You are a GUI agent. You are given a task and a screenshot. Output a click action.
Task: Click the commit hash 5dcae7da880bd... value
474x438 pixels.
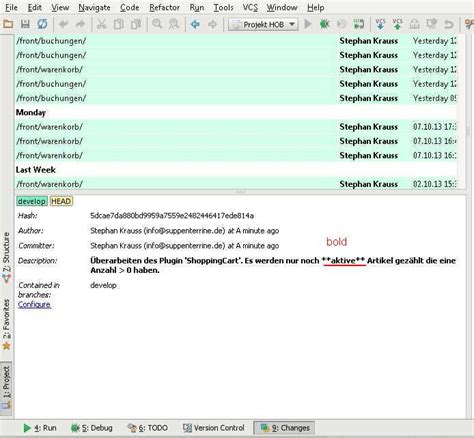coord(172,216)
